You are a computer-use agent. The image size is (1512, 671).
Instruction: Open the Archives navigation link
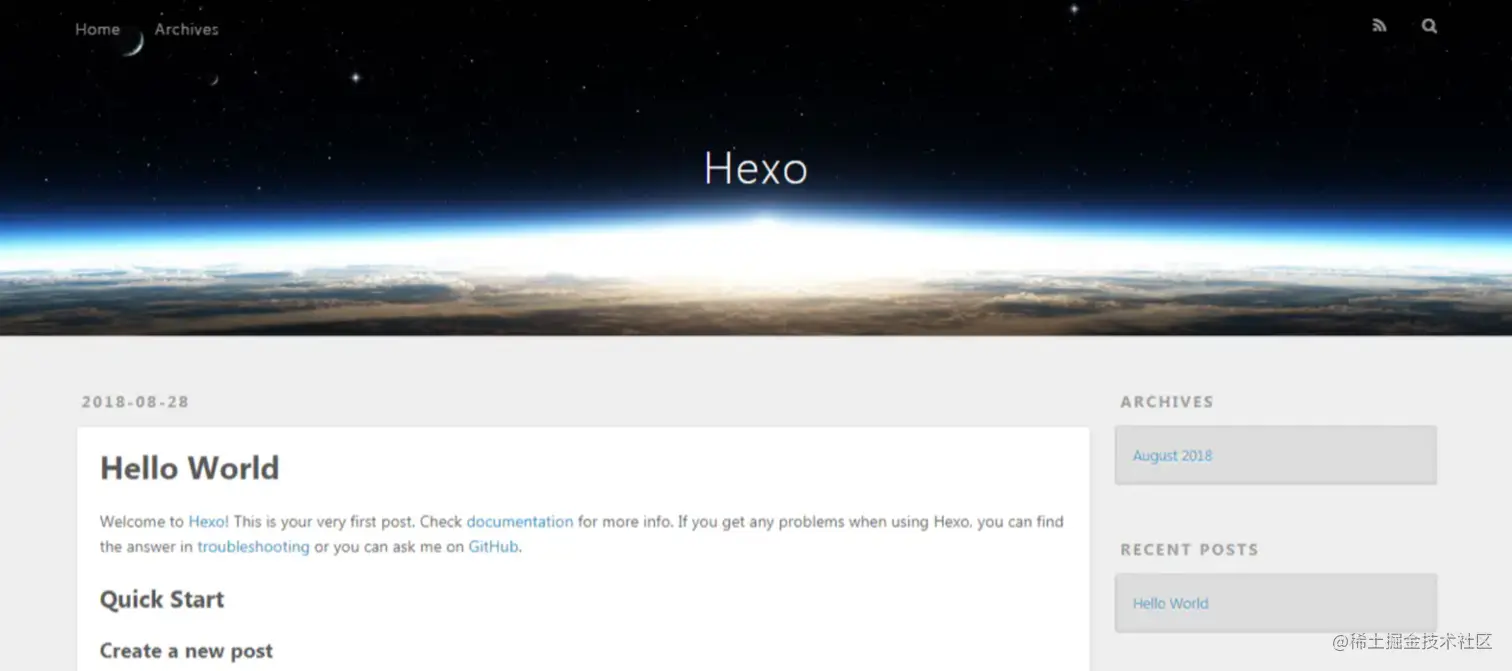click(186, 29)
